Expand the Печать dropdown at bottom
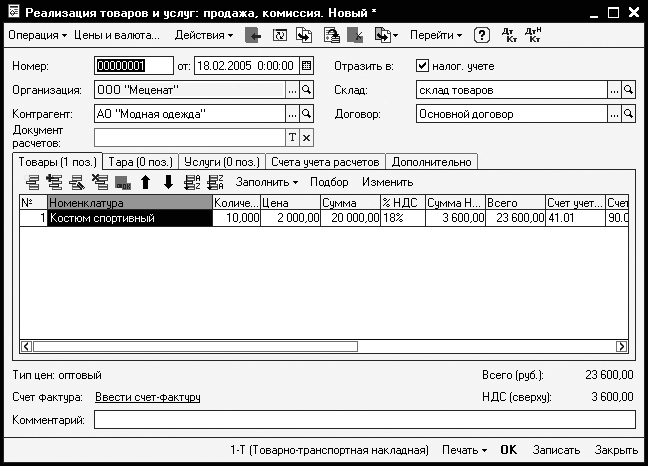Screen dimensions: 648x466 [465, 450]
